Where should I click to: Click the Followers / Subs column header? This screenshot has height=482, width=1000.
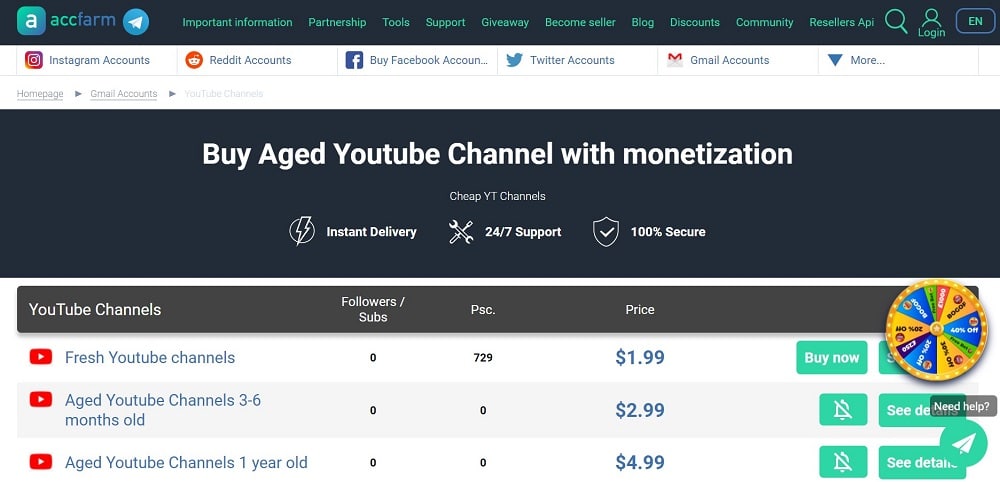373,309
